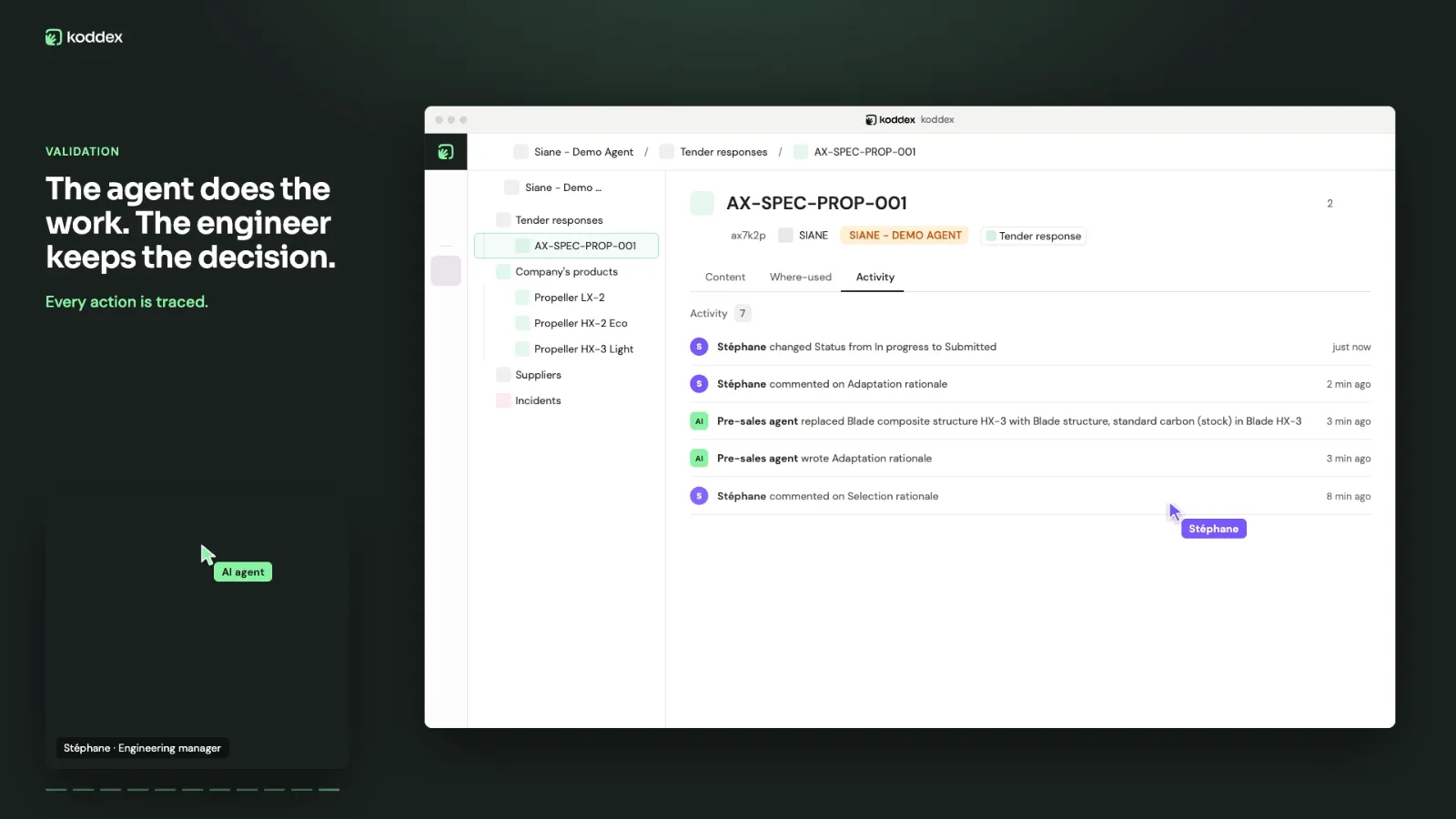Click AI avatar on replaced Blade composite row
The image size is (1456, 819).
(x=699, y=421)
